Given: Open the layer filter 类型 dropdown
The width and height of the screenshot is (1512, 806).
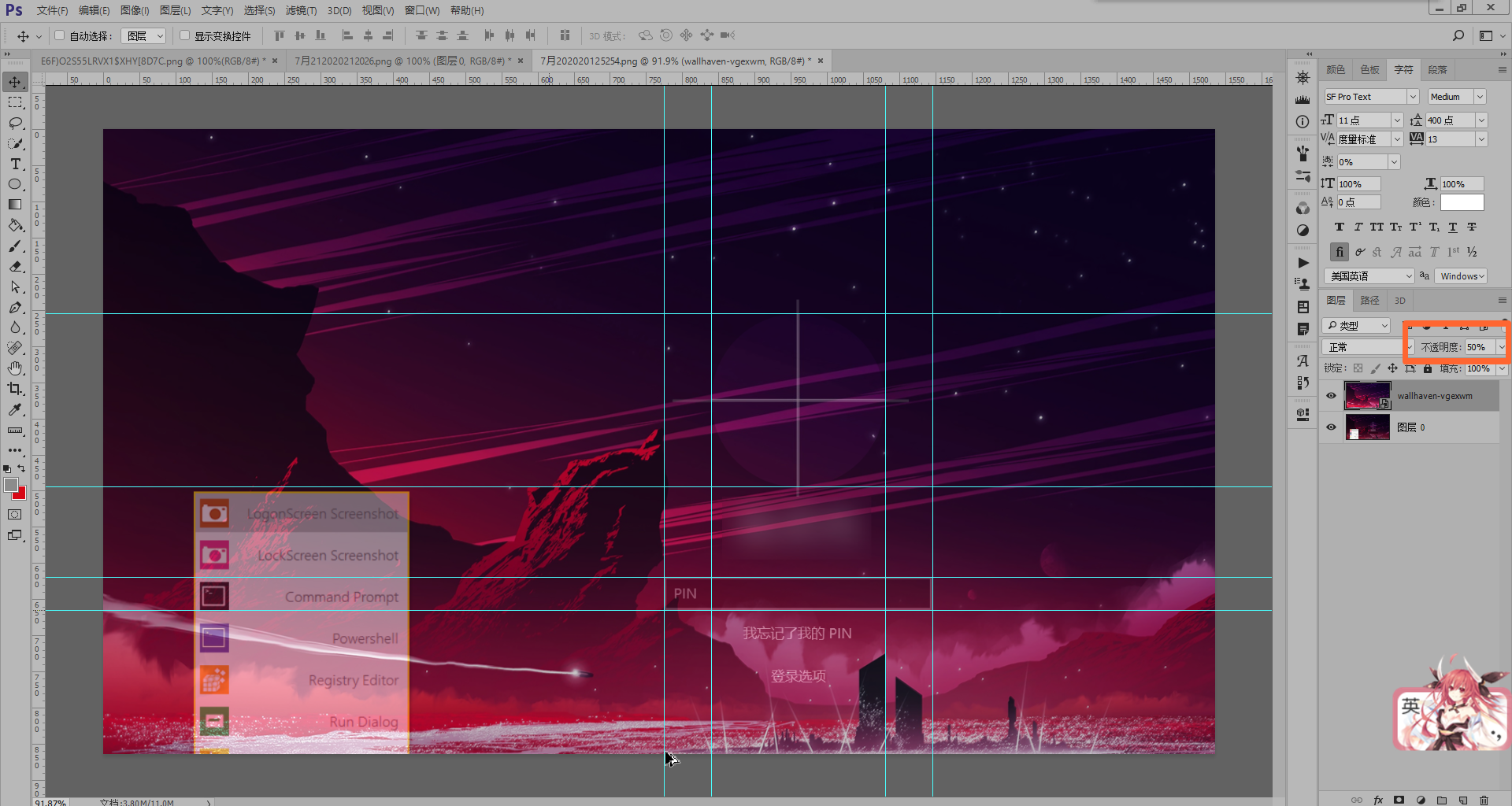Looking at the screenshot, I should point(1357,325).
